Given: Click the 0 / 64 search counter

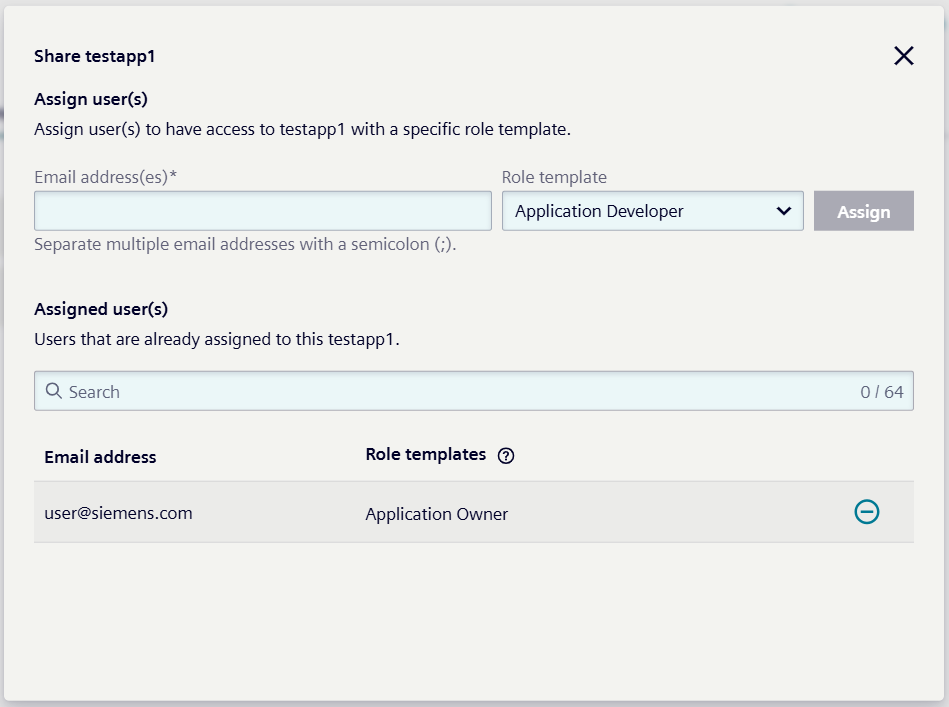Looking at the screenshot, I should click(x=881, y=392).
